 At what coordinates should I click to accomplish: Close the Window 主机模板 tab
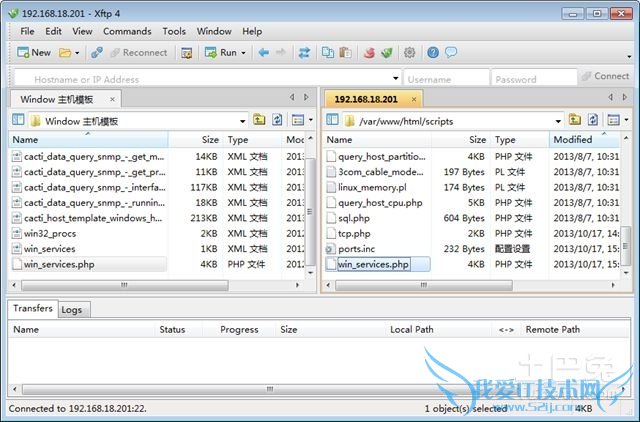point(112,99)
